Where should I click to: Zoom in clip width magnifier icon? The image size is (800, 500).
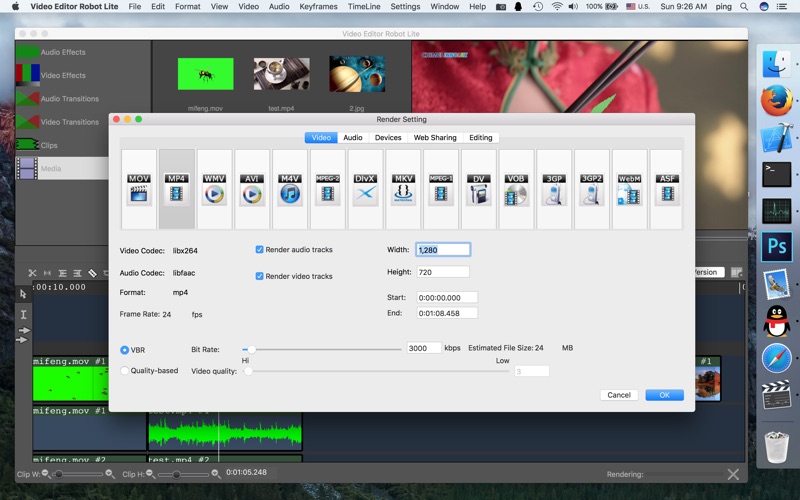click(x=110, y=474)
